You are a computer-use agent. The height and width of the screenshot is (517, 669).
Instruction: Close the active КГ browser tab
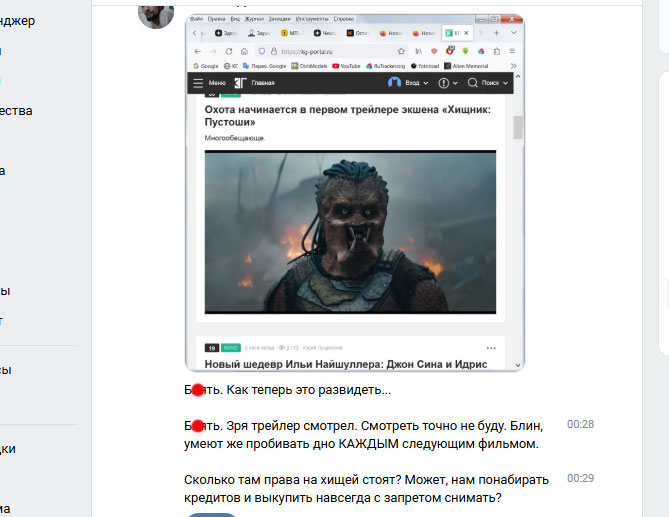466,33
